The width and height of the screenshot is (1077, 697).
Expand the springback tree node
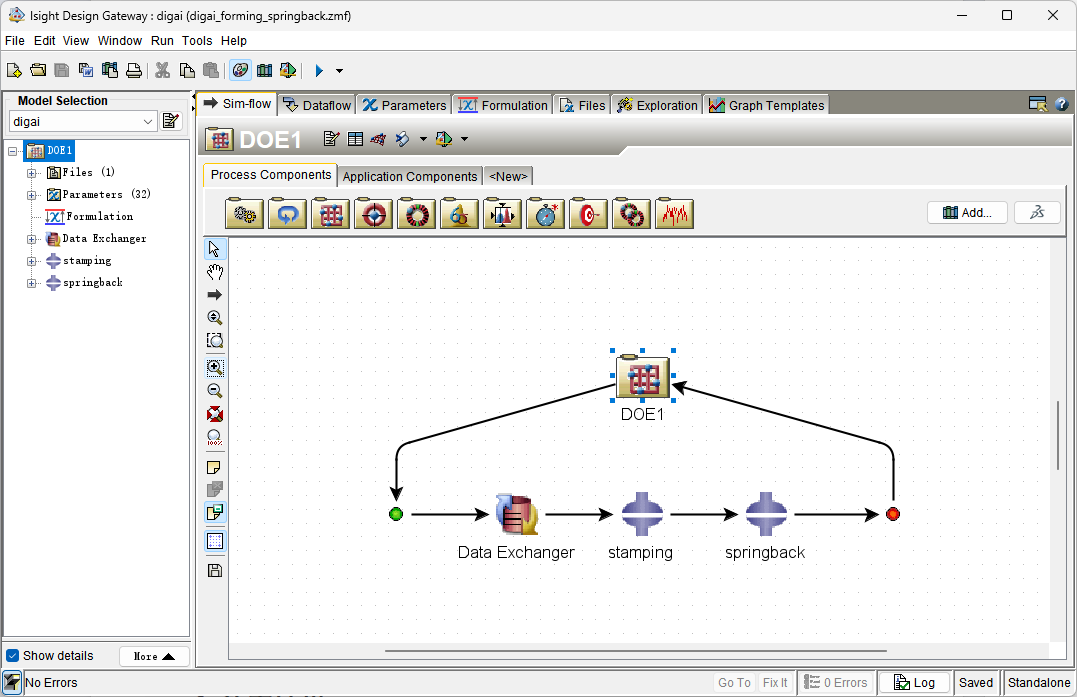point(32,283)
